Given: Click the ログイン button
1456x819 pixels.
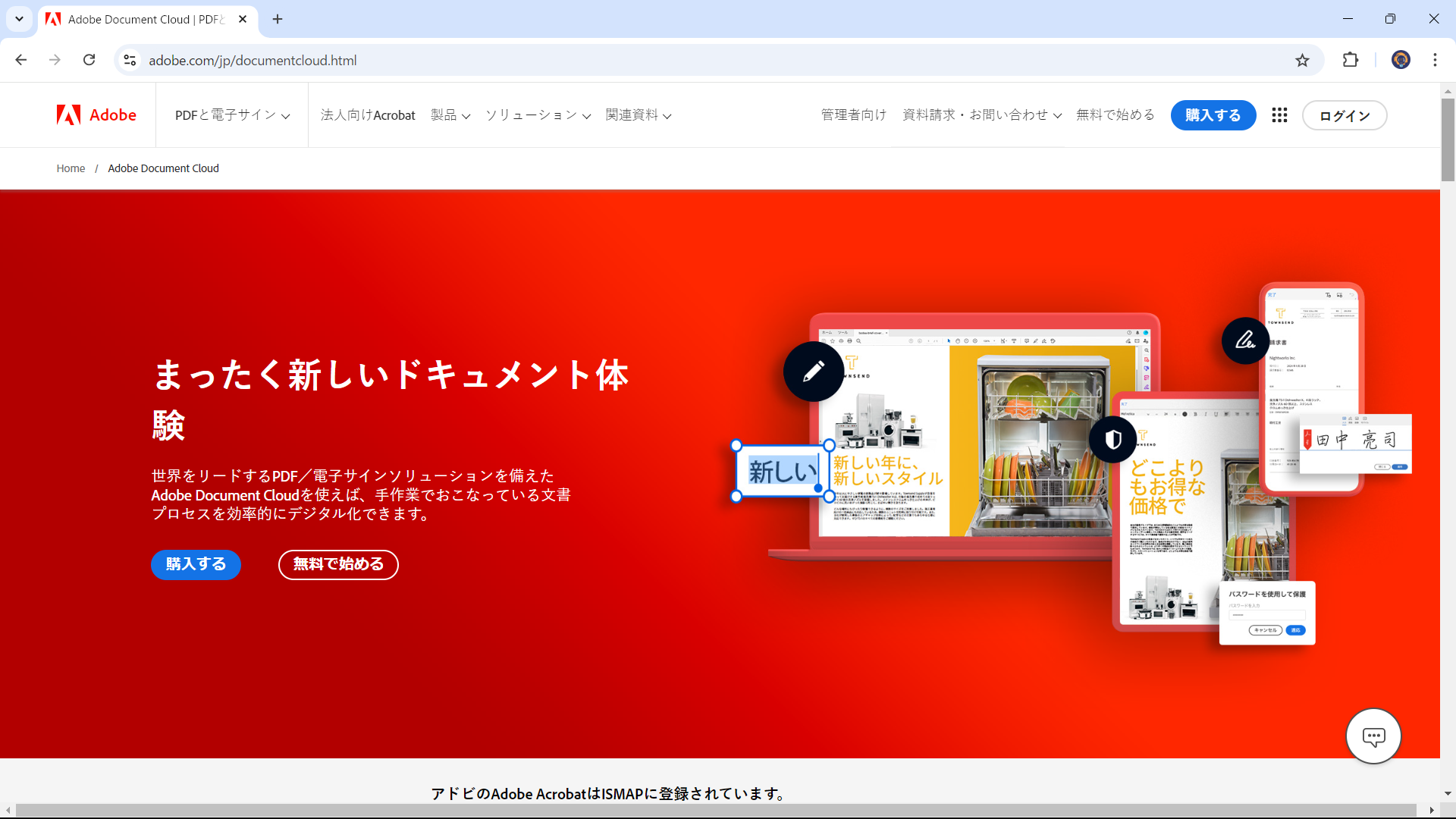Looking at the screenshot, I should click(x=1345, y=115).
